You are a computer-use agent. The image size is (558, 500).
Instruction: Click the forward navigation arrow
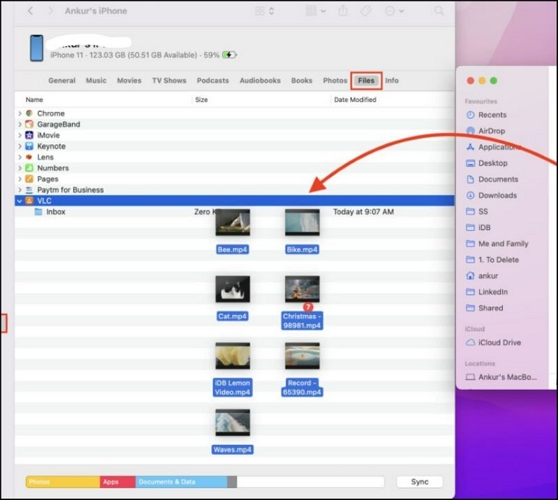(x=51, y=11)
